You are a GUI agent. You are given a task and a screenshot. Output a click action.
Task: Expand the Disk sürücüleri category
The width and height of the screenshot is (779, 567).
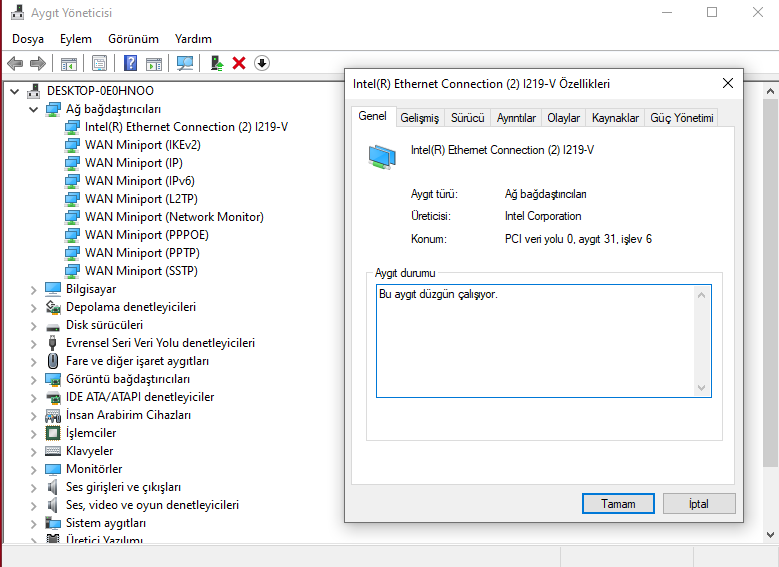click(x=33, y=325)
